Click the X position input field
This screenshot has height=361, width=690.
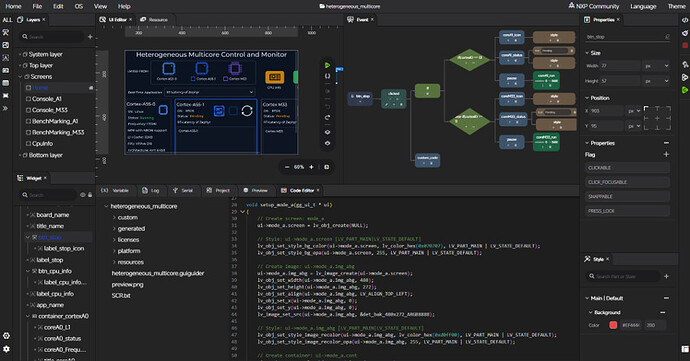(607, 111)
